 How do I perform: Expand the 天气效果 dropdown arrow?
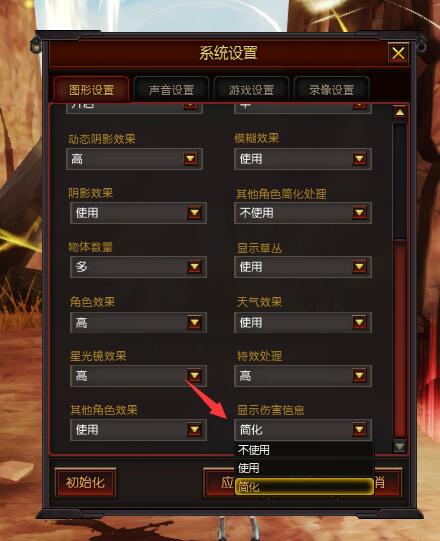click(359, 322)
